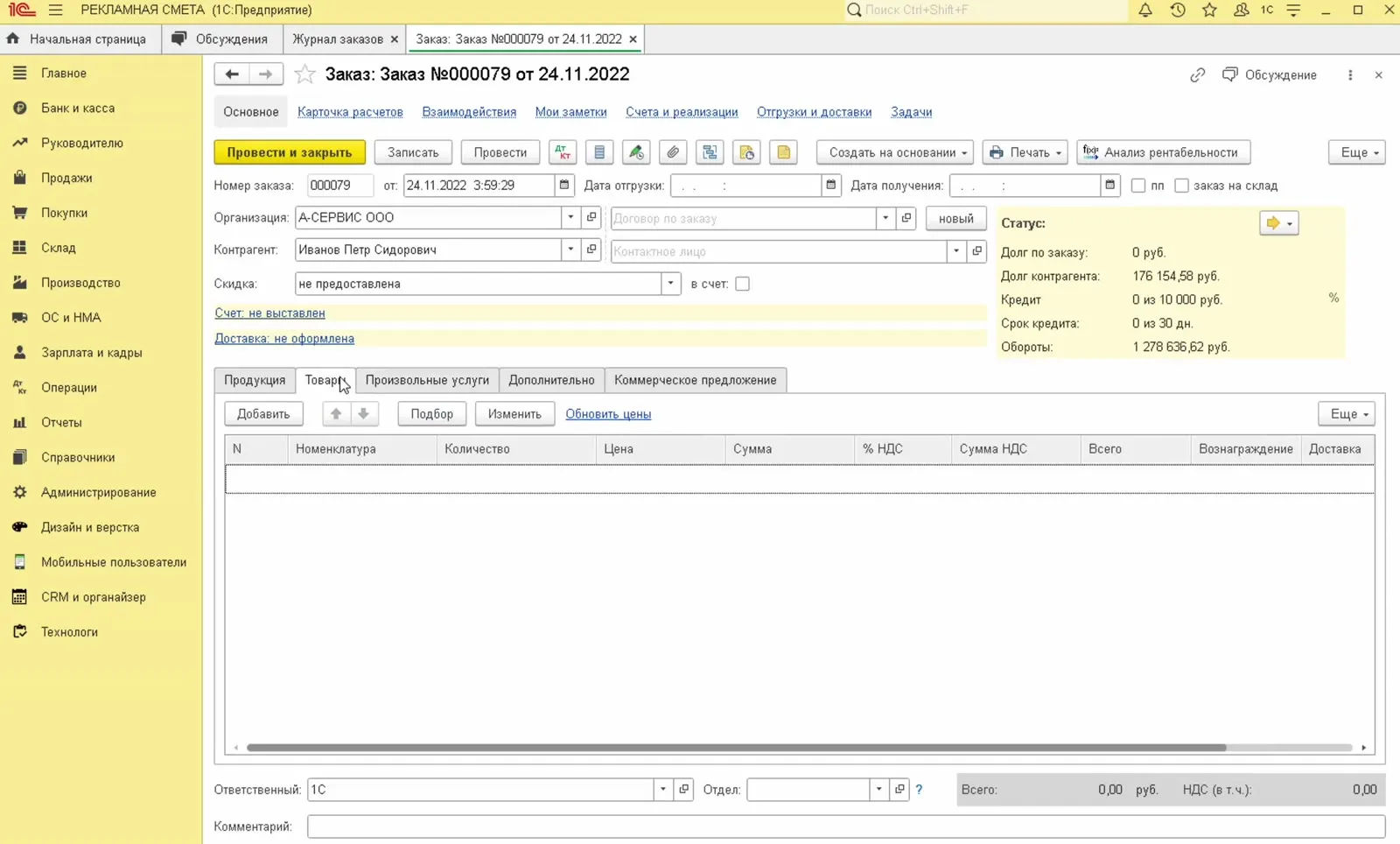
Task: Click the green marker with clock icon
Action: [636, 152]
